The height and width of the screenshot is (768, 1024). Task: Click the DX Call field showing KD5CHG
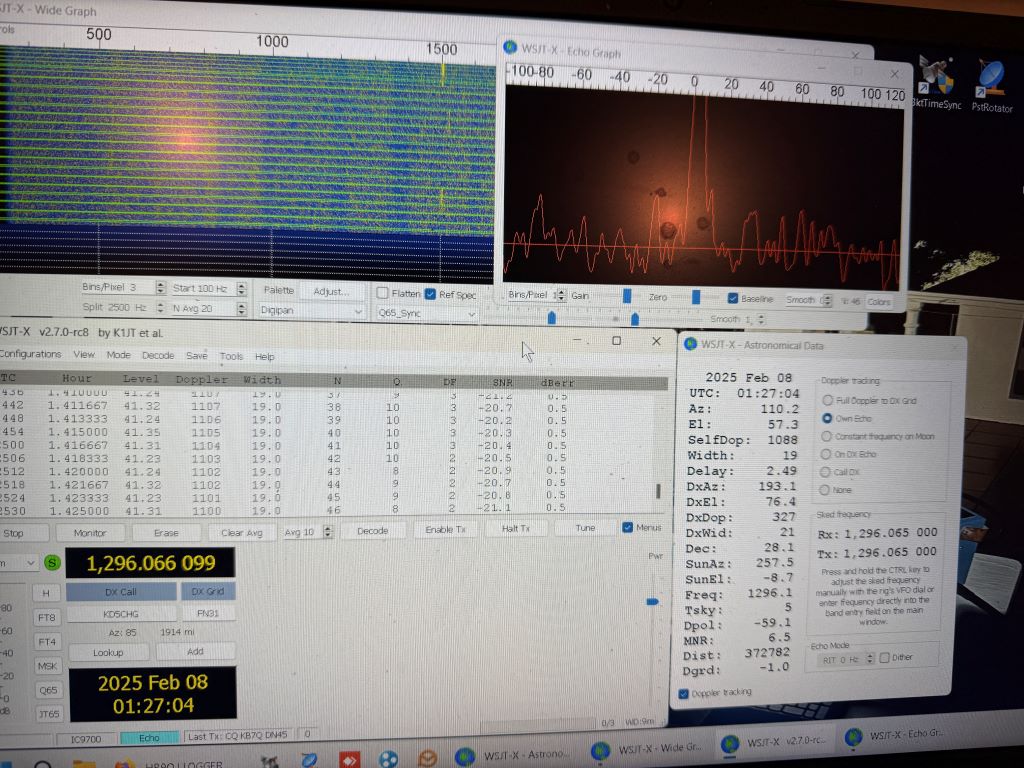point(121,614)
